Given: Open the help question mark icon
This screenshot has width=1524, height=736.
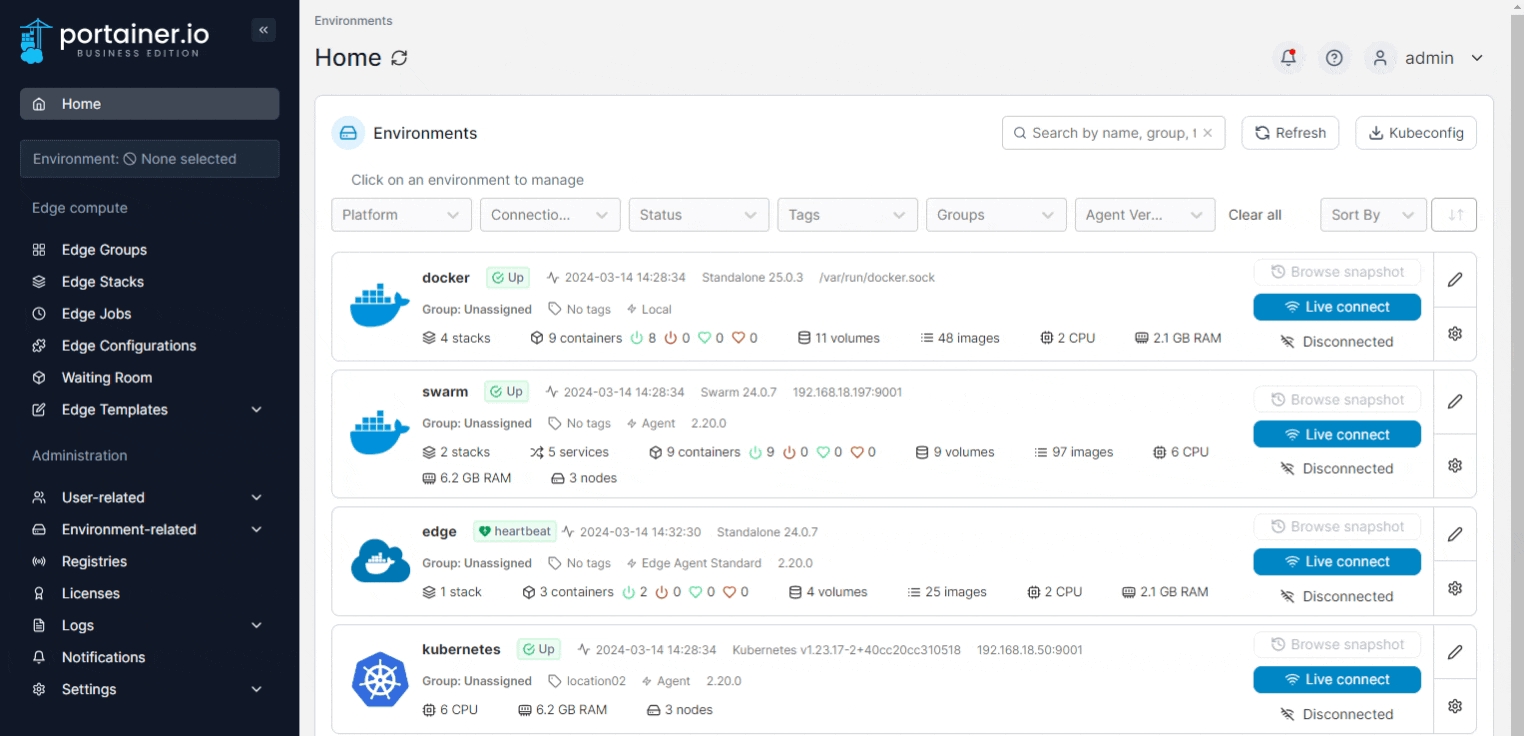Looking at the screenshot, I should click(x=1334, y=58).
